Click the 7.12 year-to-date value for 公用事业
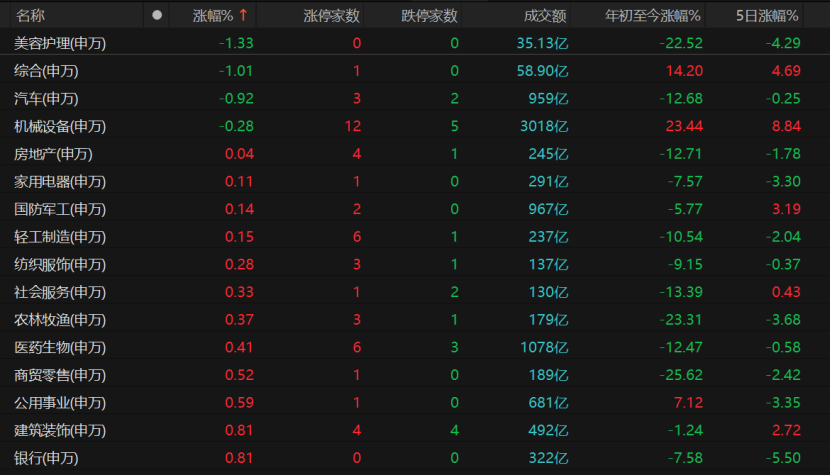Image resolution: width=830 pixels, height=475 pixels. pyautogui.click(x=688, y=402)
